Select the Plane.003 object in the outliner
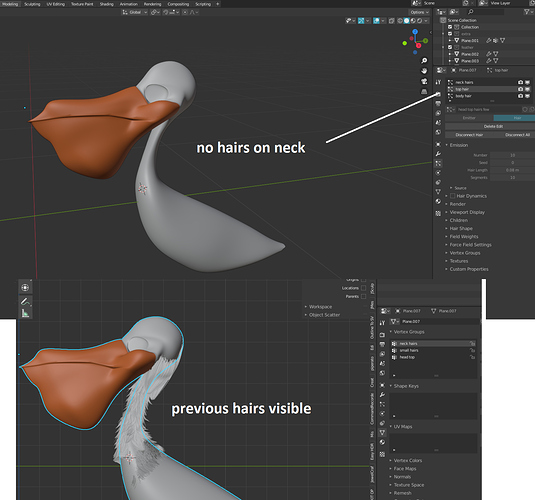Image resolution: width=535 pixels, height=500 pixels. [x=470, y=61]
